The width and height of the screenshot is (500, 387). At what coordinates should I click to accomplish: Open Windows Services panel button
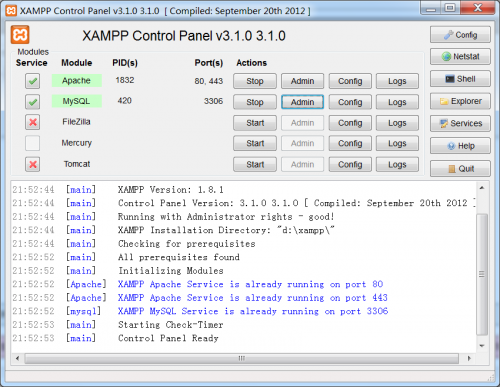(460, 123)
